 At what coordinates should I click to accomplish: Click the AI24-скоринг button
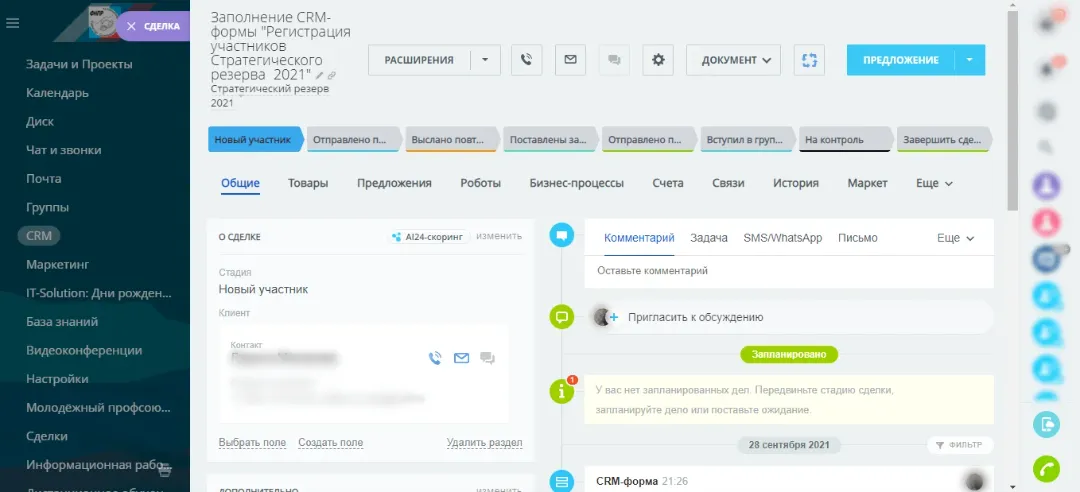pyautogui.click(x=430, y=236)
